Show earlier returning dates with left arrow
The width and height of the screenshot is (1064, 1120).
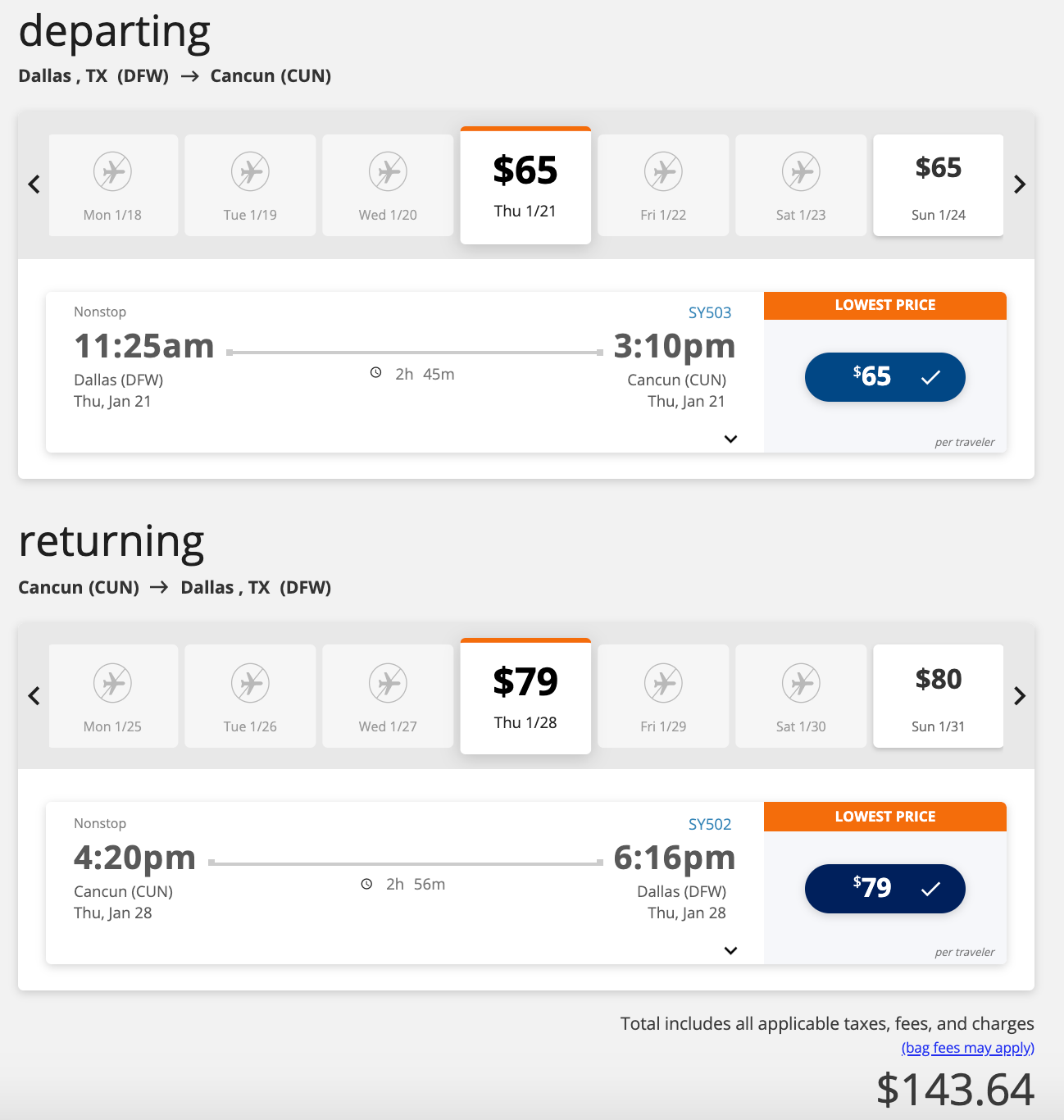pos(34,696)
